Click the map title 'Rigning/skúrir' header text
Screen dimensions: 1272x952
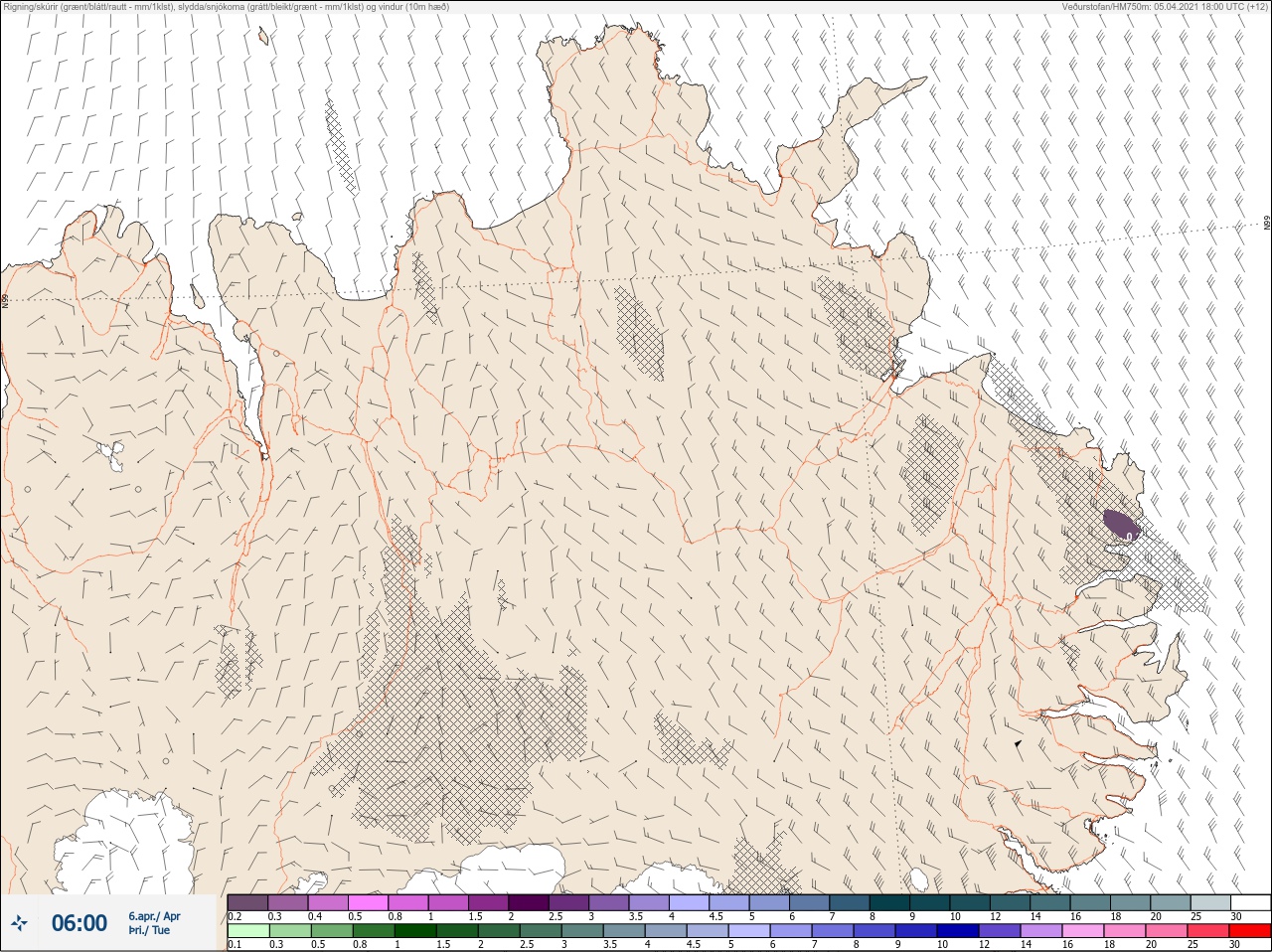pyautogui.click(x=31, y=7)
